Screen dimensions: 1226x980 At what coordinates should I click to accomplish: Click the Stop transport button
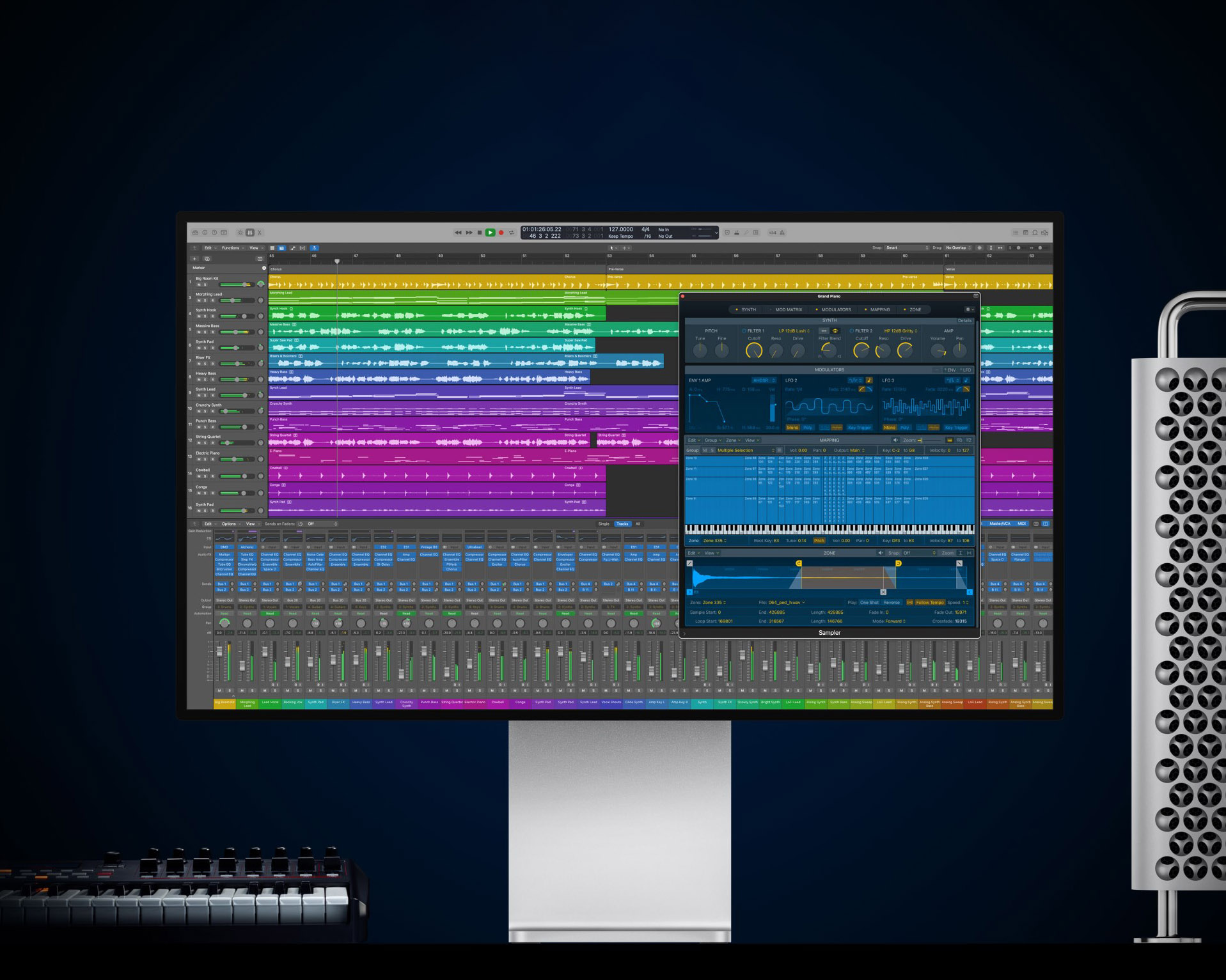coord(480,233)
